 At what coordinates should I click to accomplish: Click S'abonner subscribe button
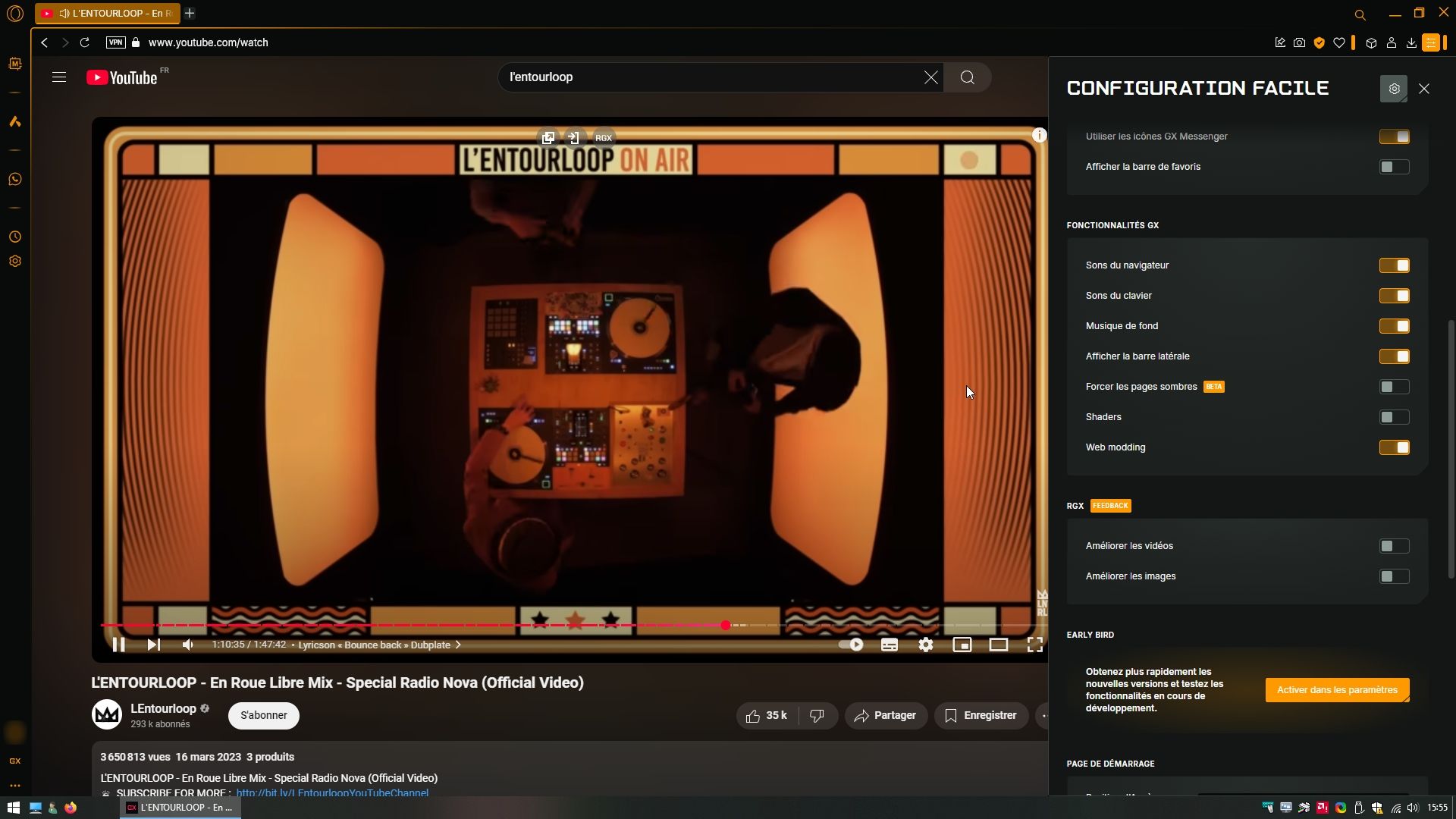pyautogui.click(x=264, y=715)
